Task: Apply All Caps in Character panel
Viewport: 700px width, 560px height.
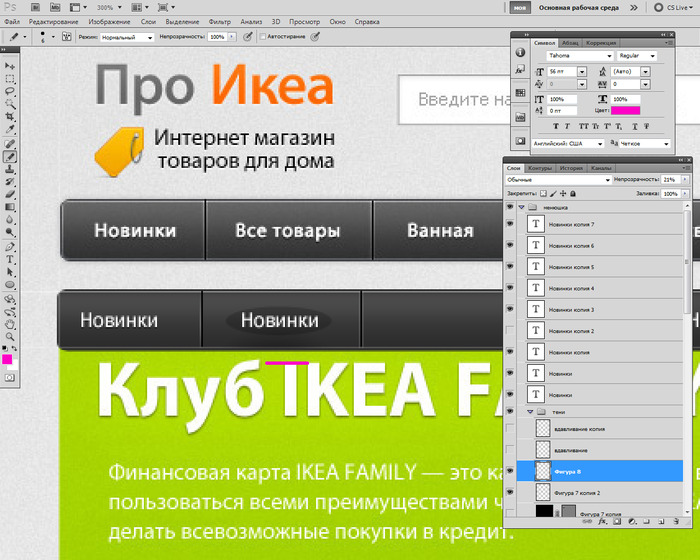Action: [x=583, y=126]
